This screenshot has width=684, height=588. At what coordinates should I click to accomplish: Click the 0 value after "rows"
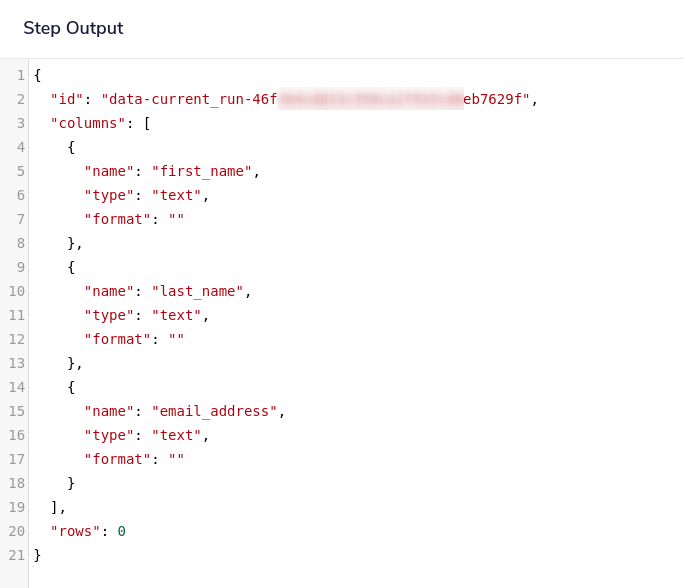(x=122, y=531)
